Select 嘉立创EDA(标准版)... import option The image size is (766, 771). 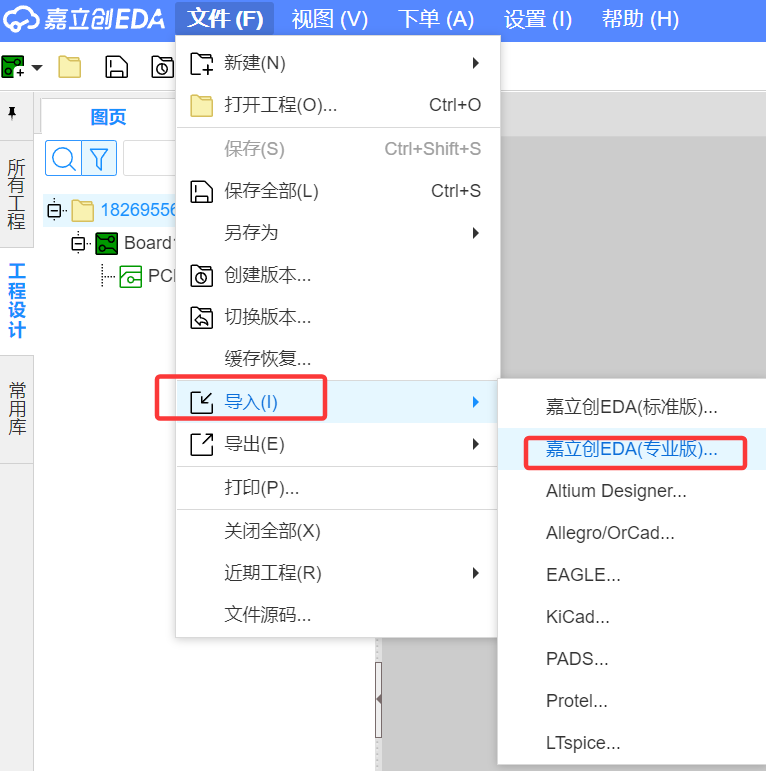[x=632, y=407]
